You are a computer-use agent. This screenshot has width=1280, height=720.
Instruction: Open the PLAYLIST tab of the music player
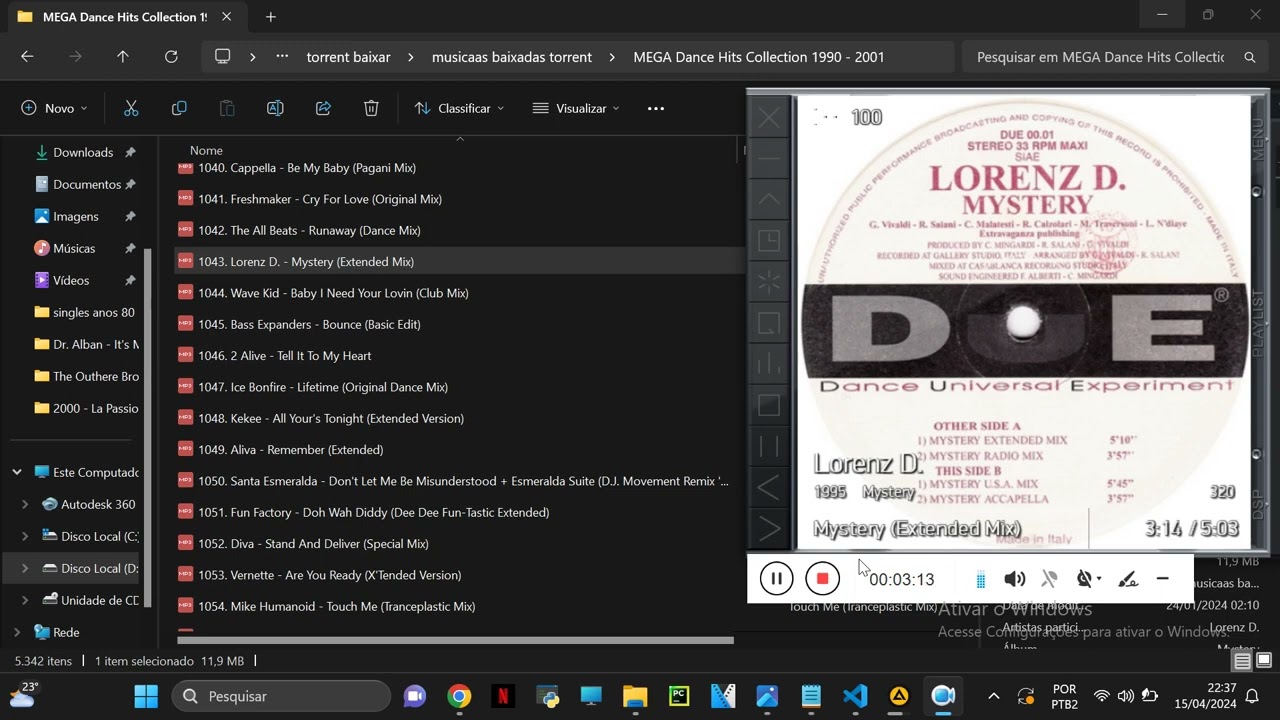pos(1258,324)
